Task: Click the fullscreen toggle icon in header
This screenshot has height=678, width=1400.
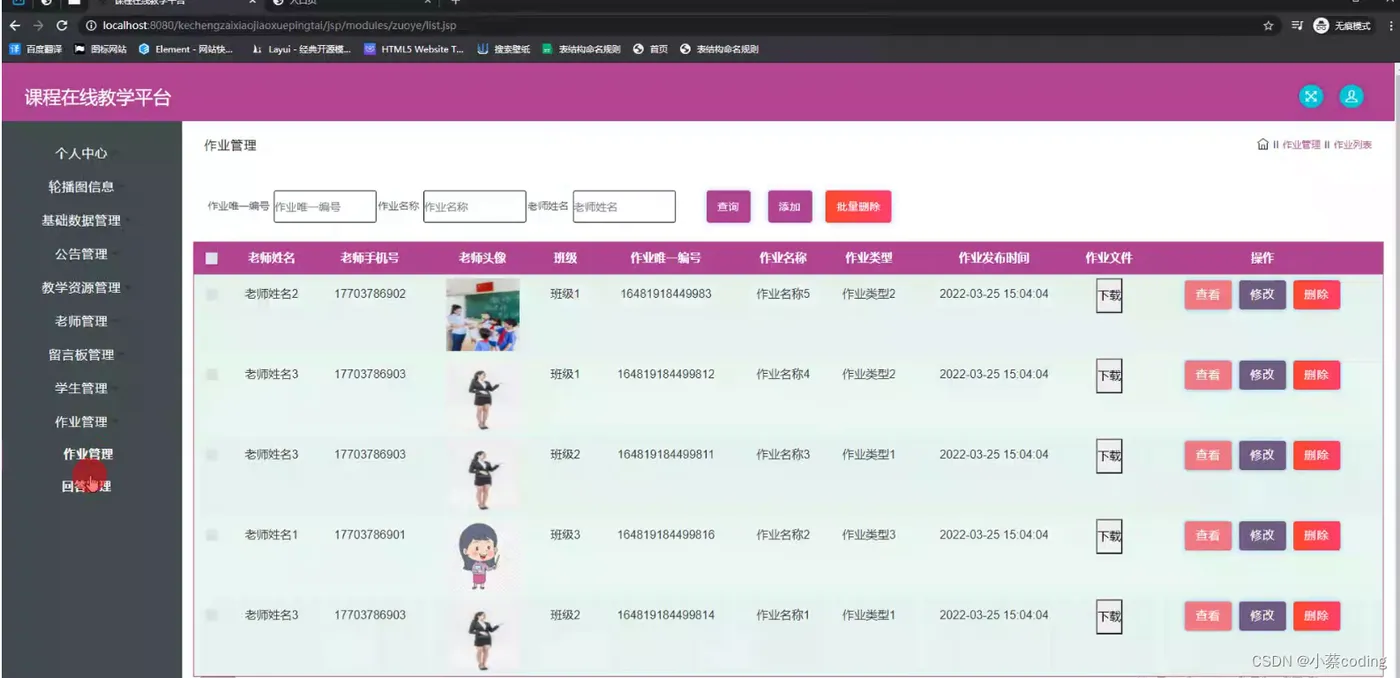Action: pos(1310,96)
